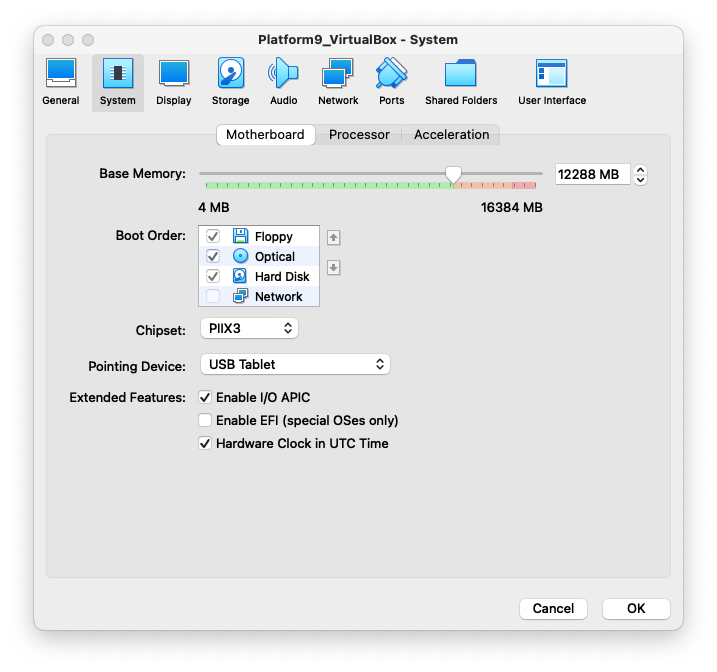Open User Interface settings
The width and height of the screenshot is (717, 672).
[552, 82]
